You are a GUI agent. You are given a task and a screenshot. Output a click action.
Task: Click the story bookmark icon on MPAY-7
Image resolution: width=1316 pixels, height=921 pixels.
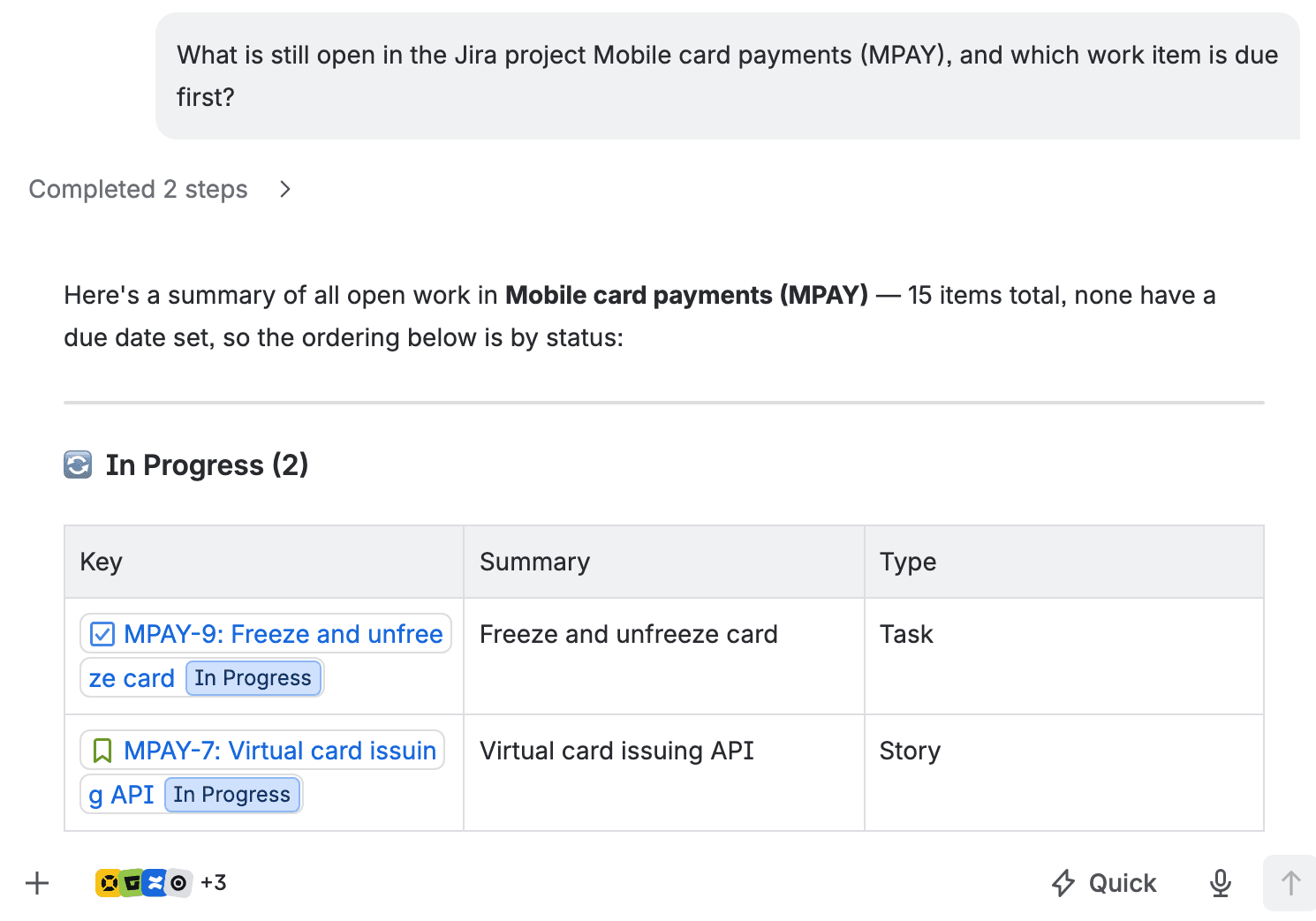[x=102, y=751]
